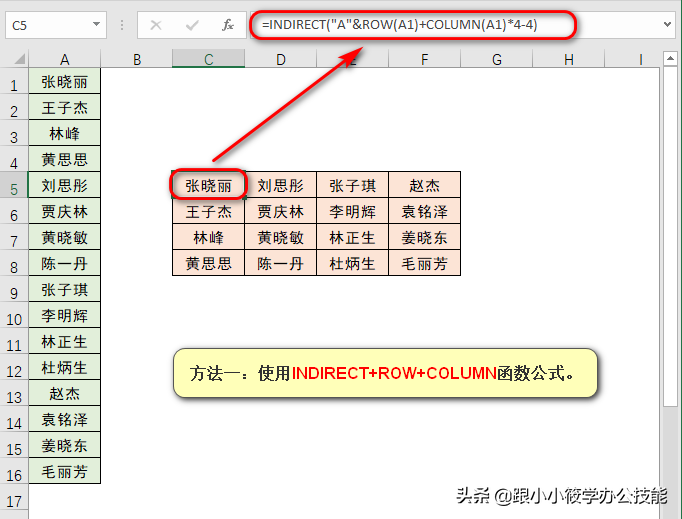Select column D header
Viewport: 682px width, 519px height.
click(281, 59)
